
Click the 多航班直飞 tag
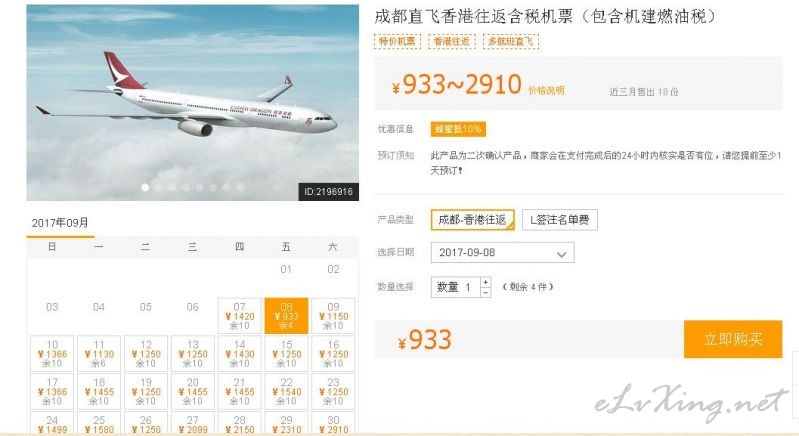pyautogui.click(x=511, y=41)
